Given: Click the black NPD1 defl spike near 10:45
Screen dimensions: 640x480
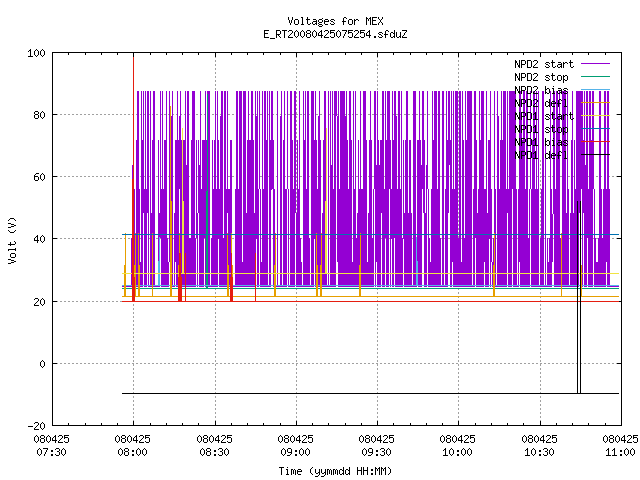Looking at the screenshot, I should pos(579,297).
